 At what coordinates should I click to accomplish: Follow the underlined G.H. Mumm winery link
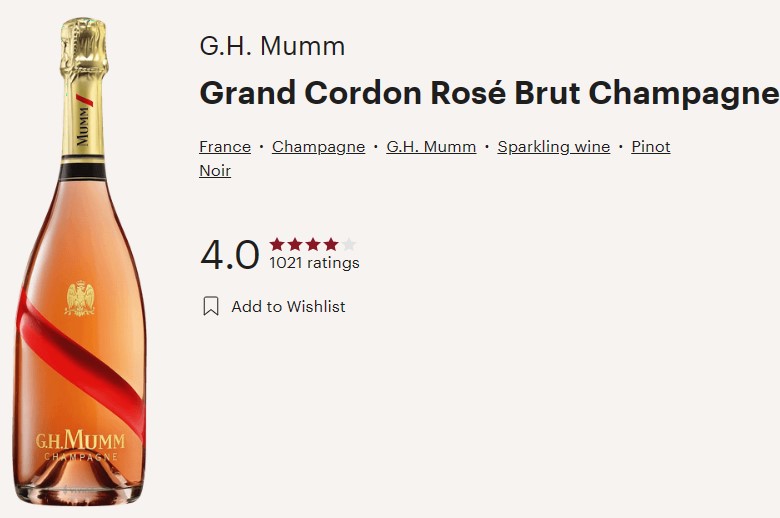click(x=431, y=147)
